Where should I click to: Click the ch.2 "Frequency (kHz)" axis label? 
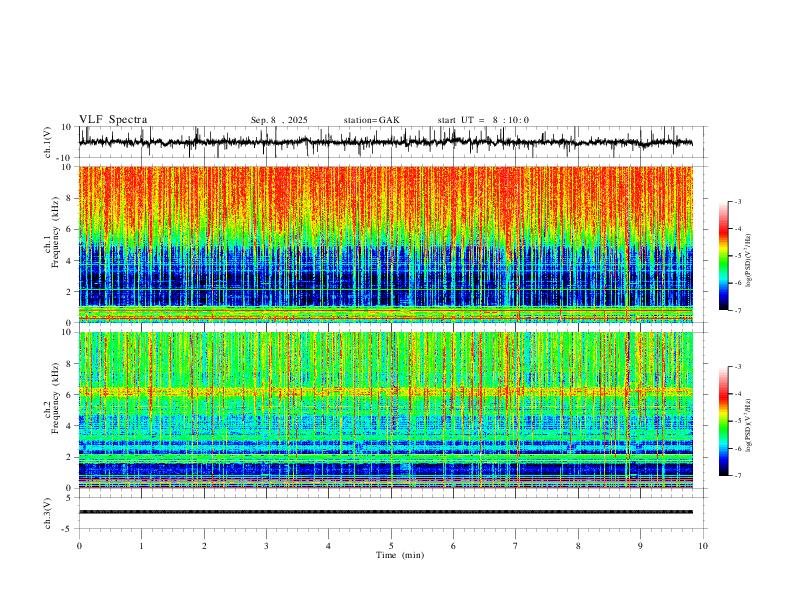pos(55,398)
